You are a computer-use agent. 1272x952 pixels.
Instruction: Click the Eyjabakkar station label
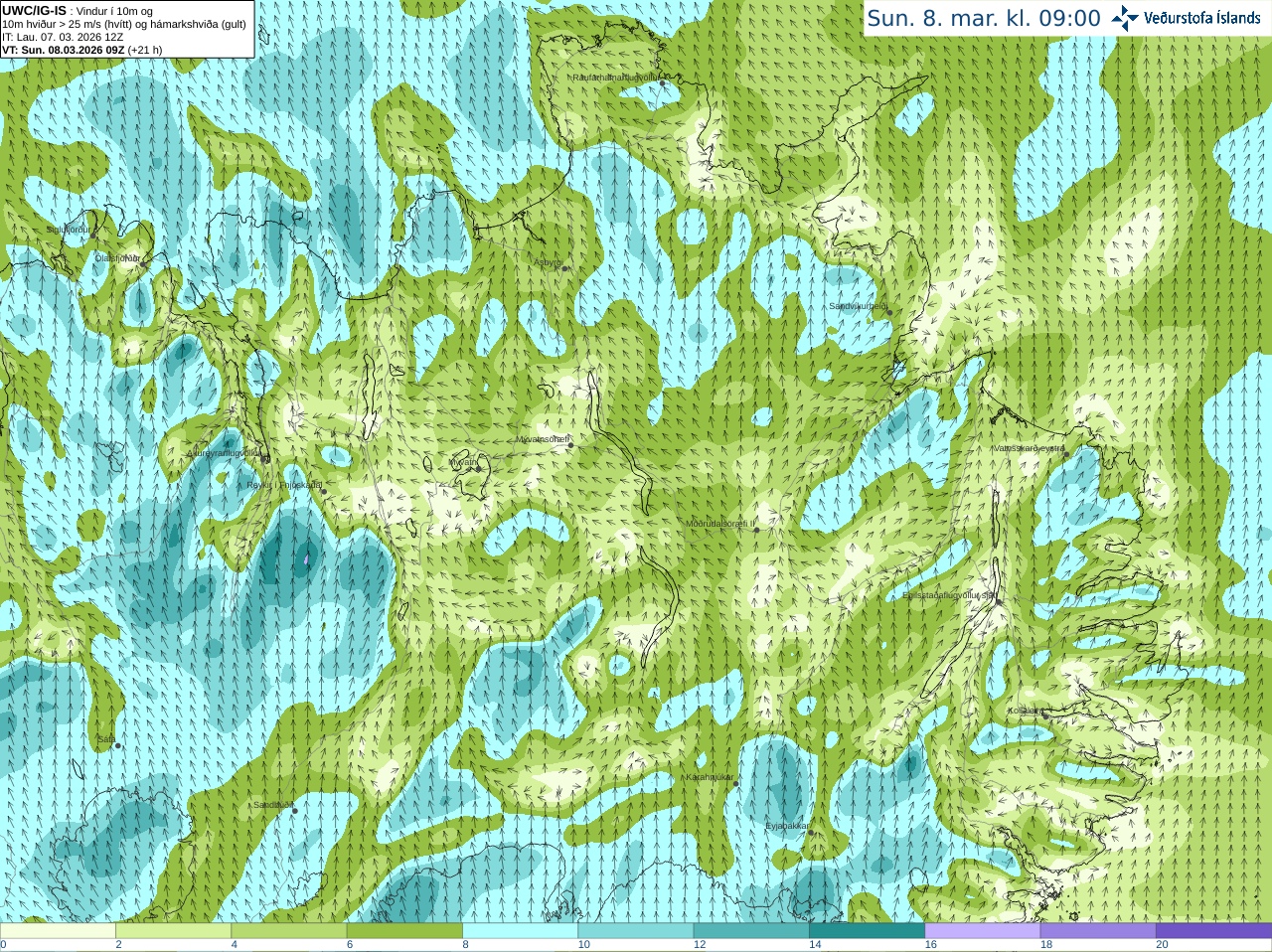788,826
